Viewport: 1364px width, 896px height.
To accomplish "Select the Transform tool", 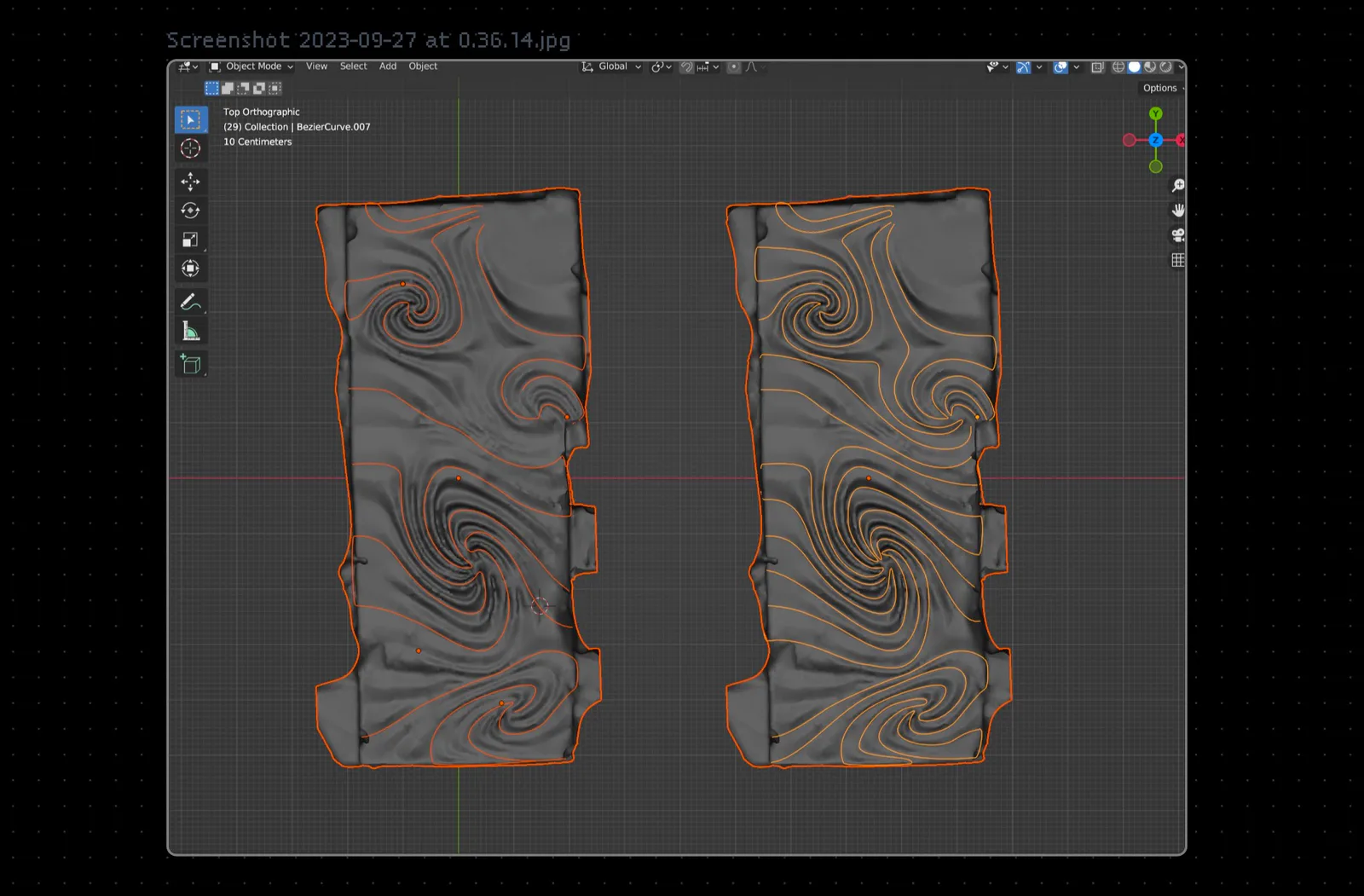I will pos(191,269).
